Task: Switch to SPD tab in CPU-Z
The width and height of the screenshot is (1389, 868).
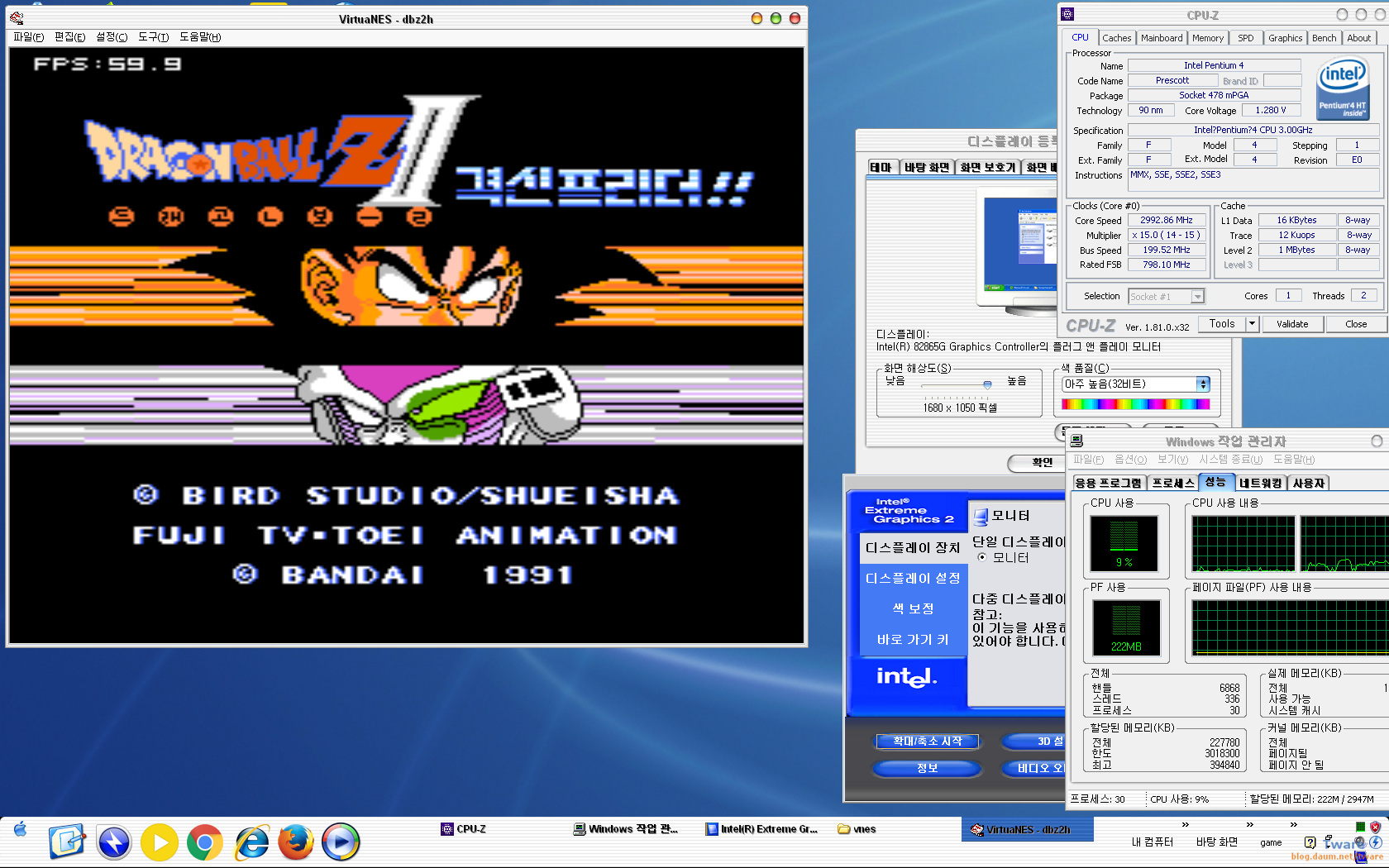Action: click(x=1246, y=38)
